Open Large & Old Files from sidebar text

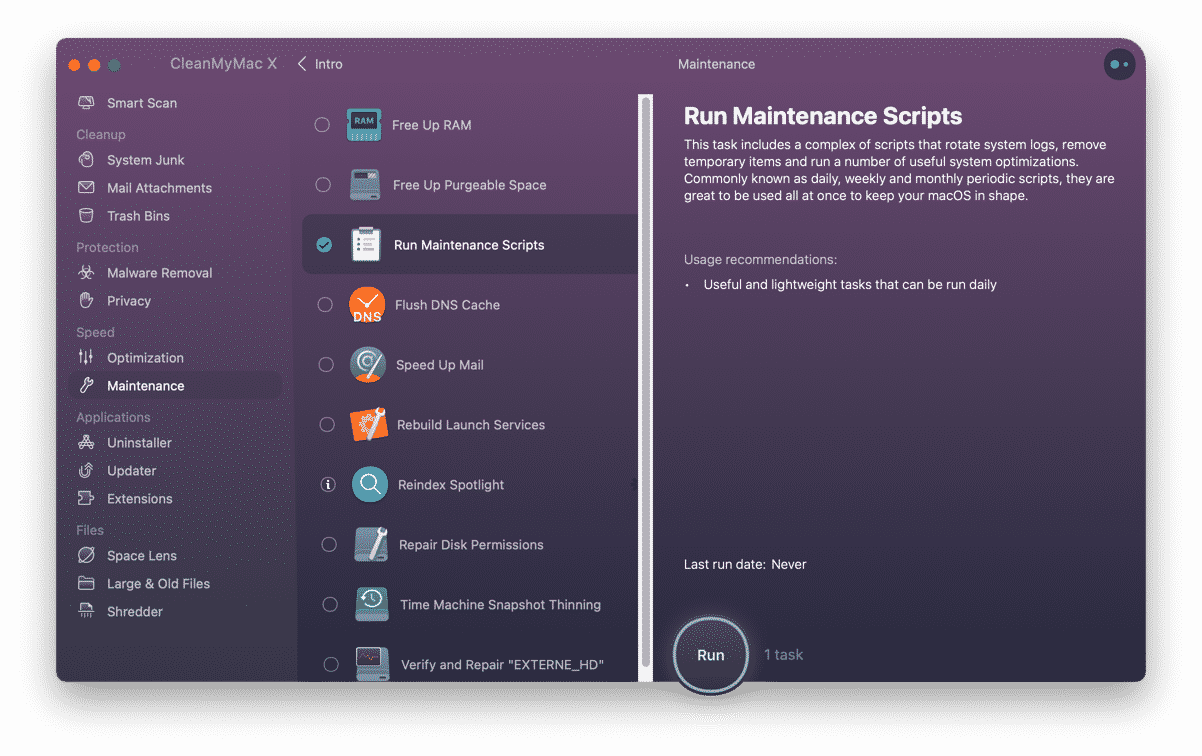pos(159,584)
